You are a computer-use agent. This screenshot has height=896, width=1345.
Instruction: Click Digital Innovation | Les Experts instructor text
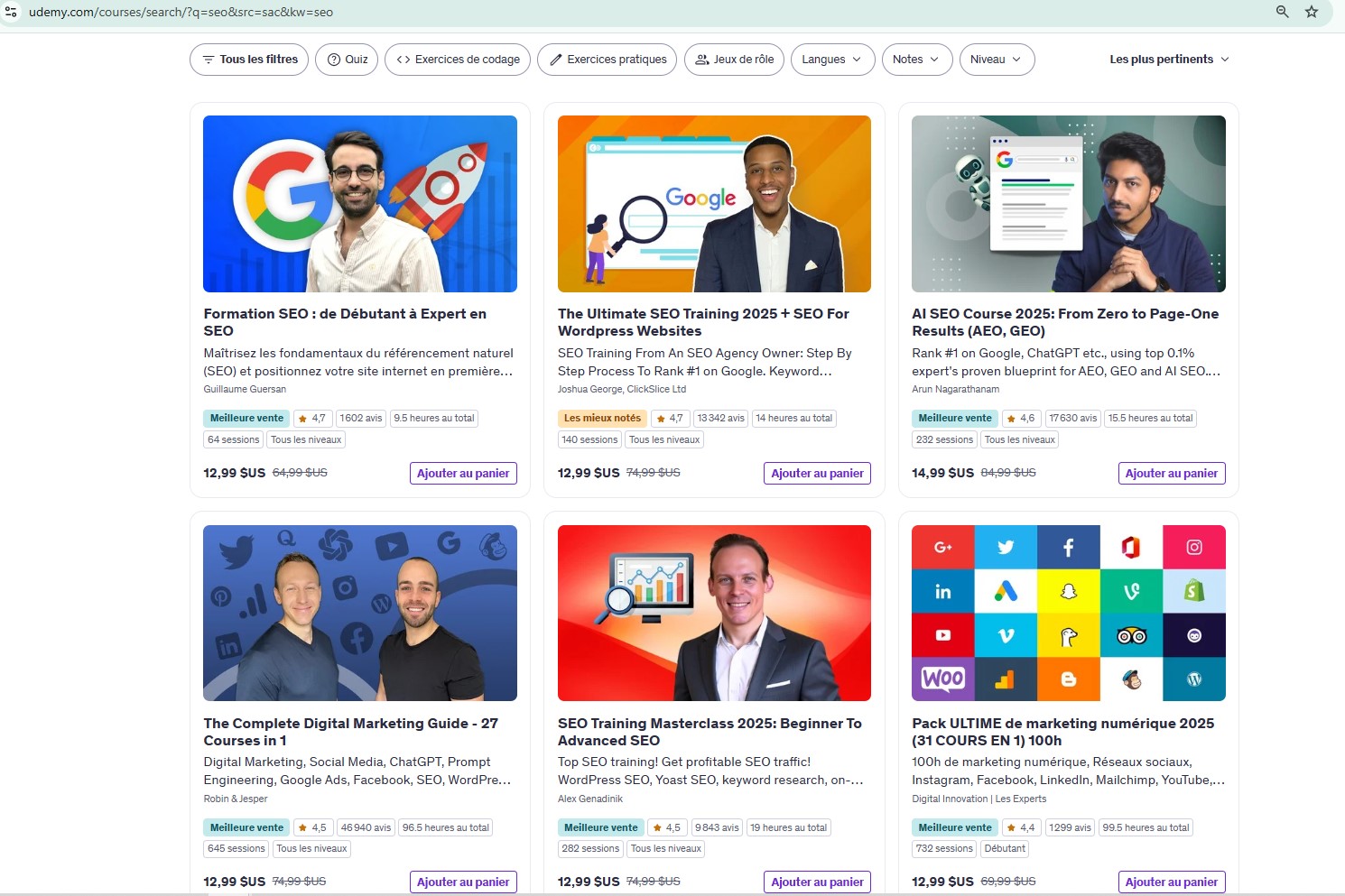point(979,799)
